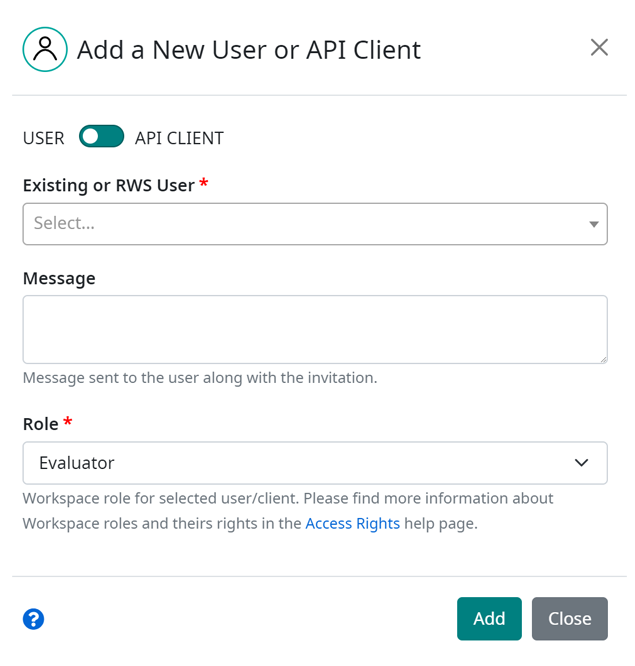Click the invitation message hint text
This screenshot has width=635, height=666.
pos(200,378)
